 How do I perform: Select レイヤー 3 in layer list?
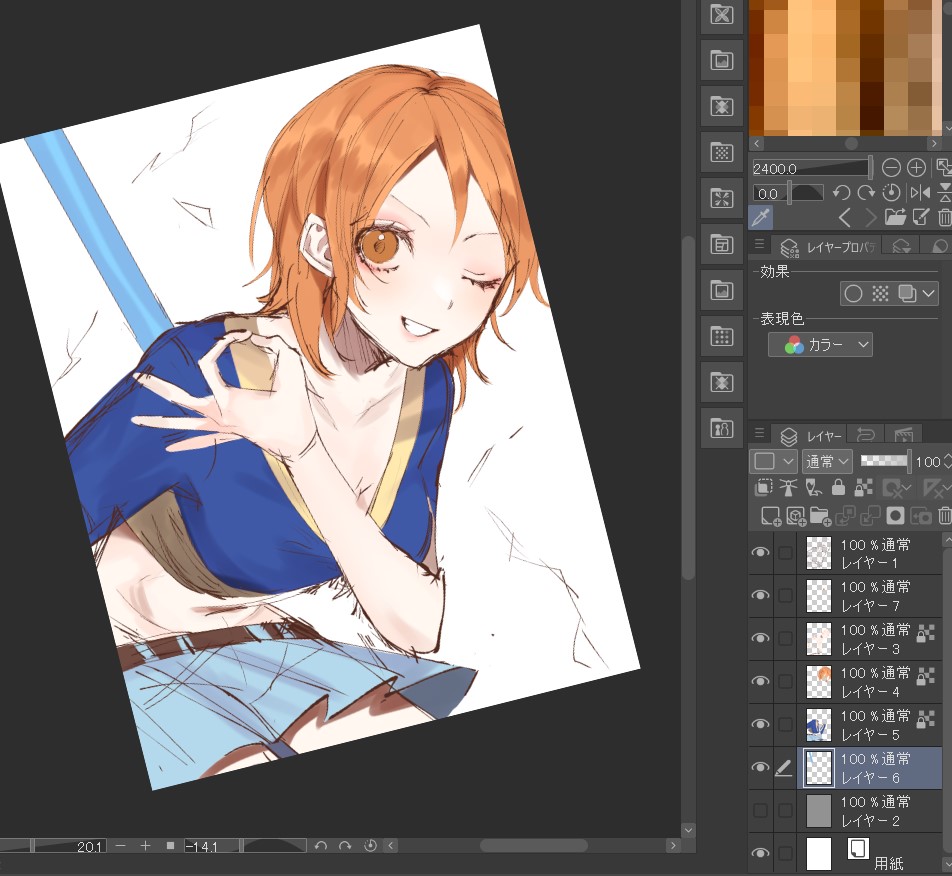click(869, 639)
